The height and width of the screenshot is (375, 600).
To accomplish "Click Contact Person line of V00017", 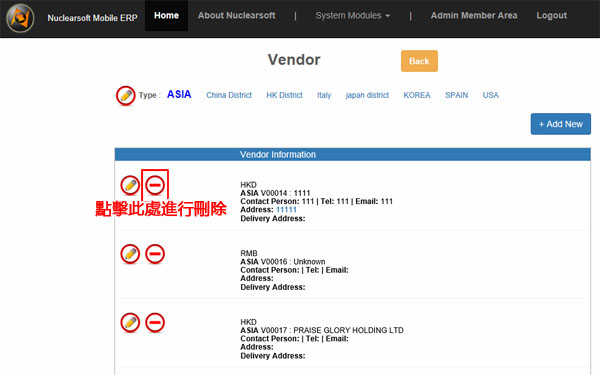I will point(294,339).
